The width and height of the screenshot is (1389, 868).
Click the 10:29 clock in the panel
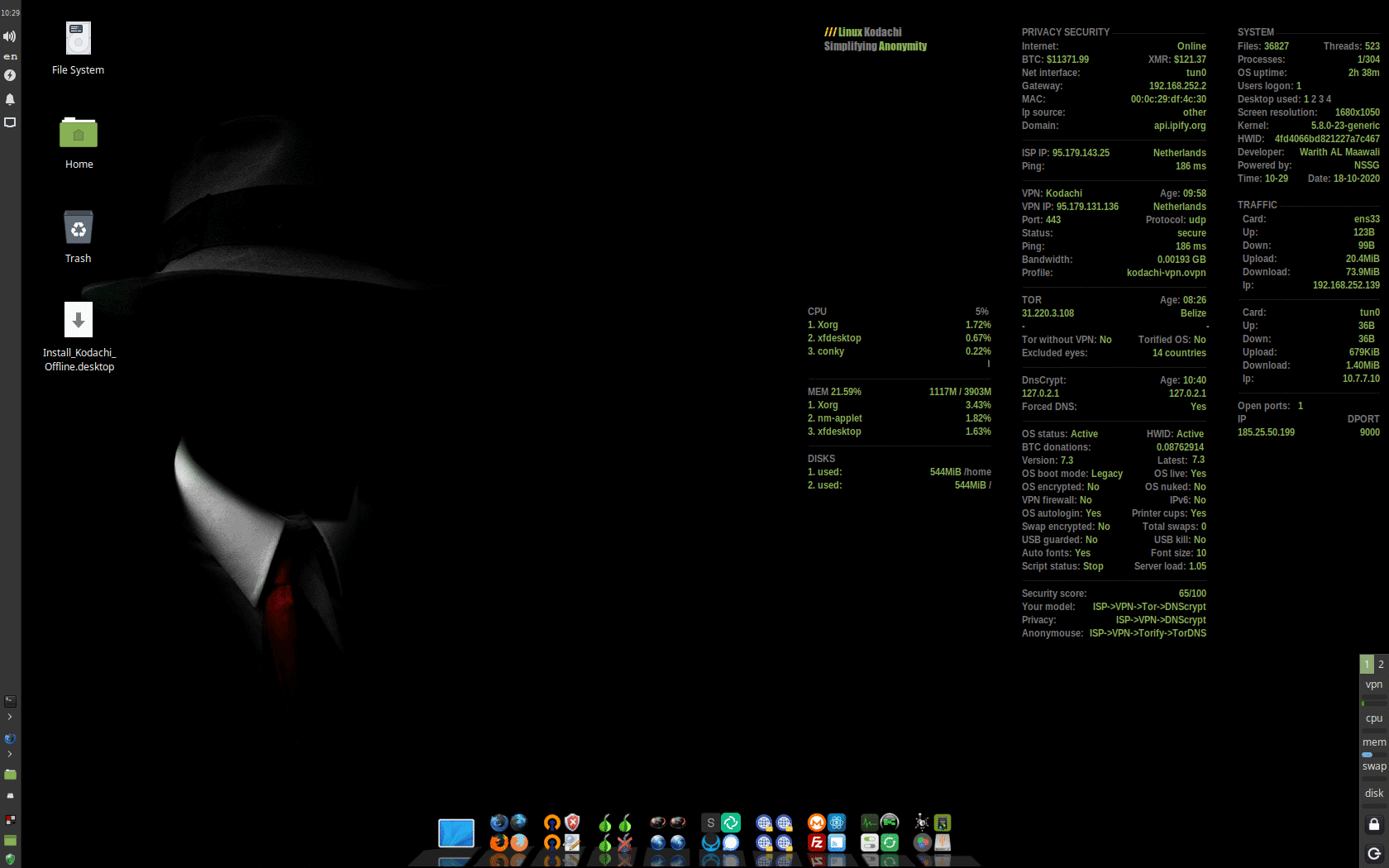(x=10, y=13)
